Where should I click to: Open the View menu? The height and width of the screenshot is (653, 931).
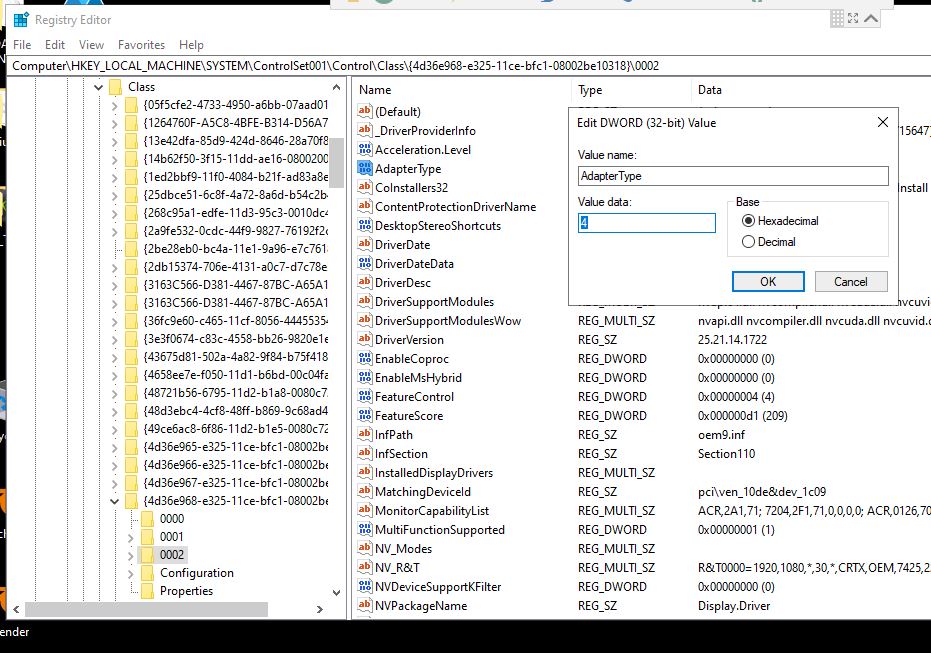91,45
